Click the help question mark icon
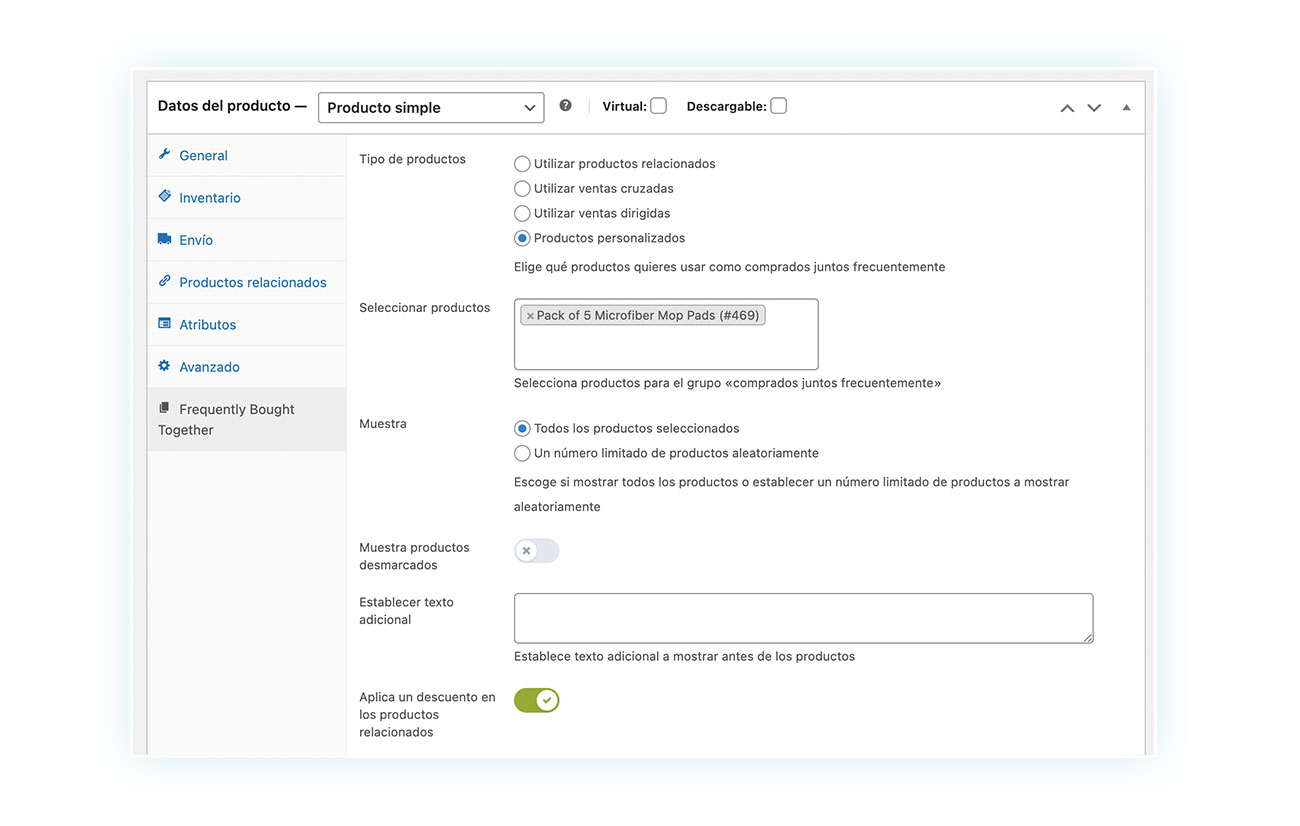1300x826 pixels. coord(565,105)
